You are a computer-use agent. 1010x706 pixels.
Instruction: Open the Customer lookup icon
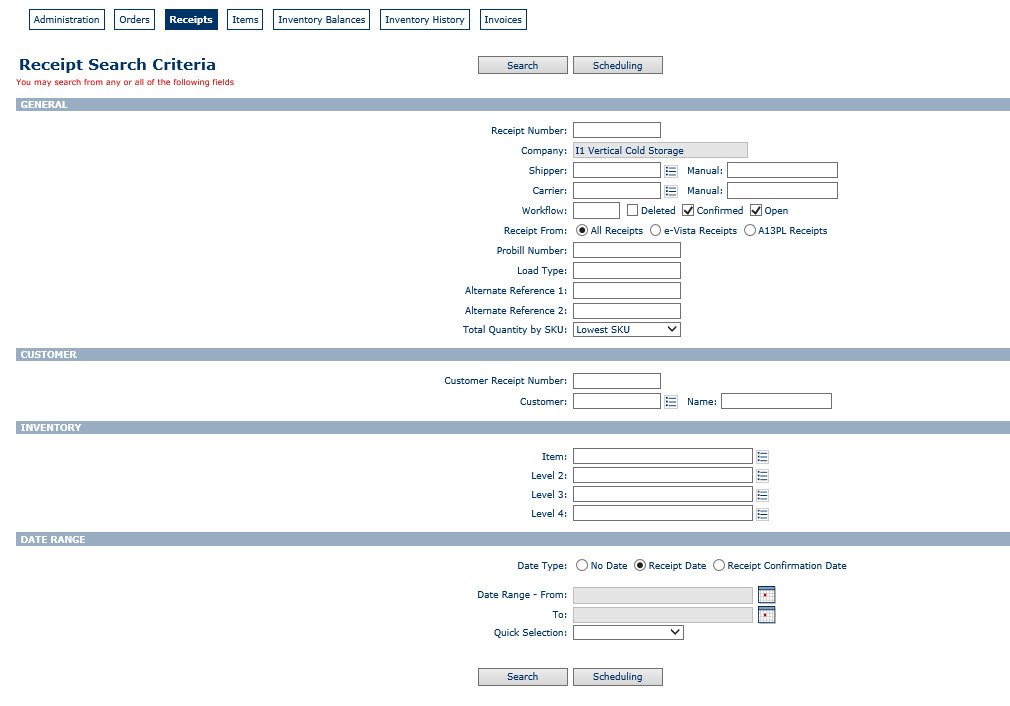pyautogui.click(x=671, y=401)
